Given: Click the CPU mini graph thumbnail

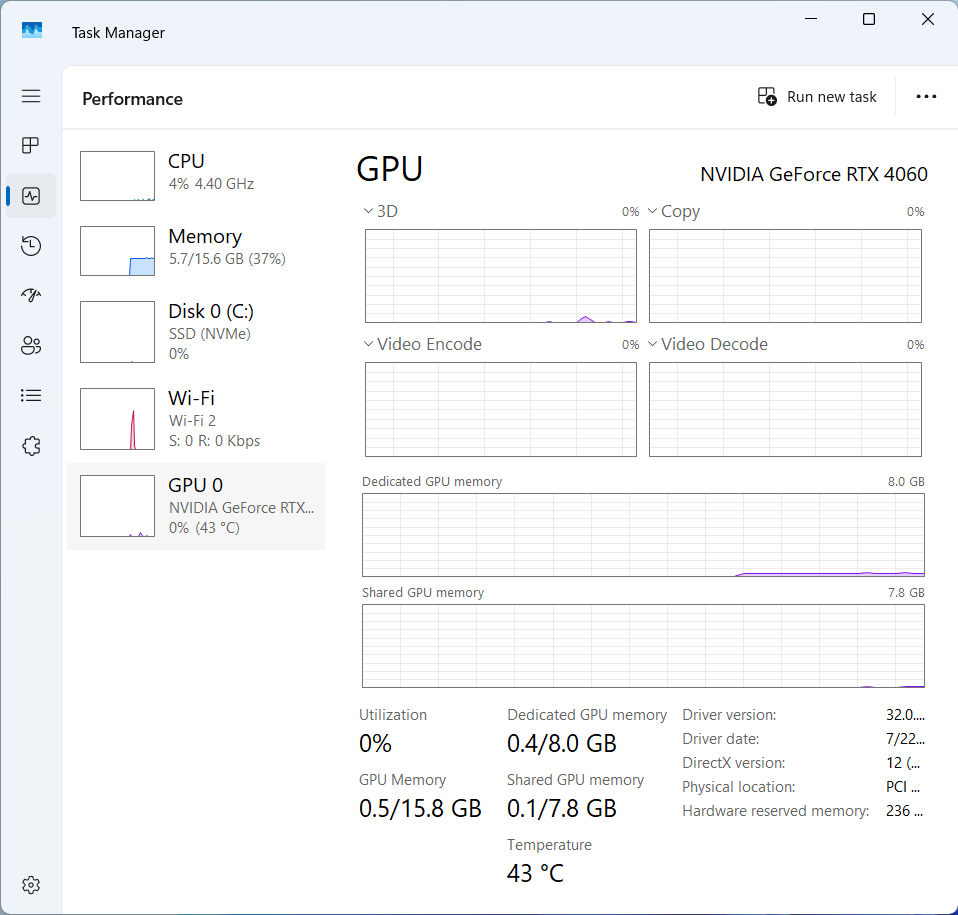Looking at the screenshot, I should tap(117, 176).
